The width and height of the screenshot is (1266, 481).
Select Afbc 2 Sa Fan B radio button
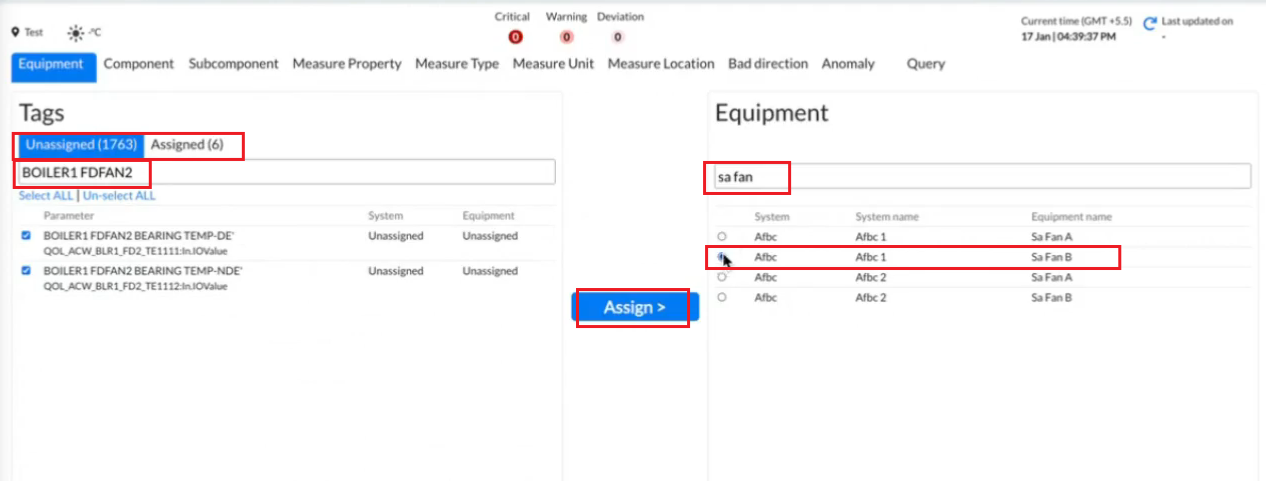[x=722, y=297]
